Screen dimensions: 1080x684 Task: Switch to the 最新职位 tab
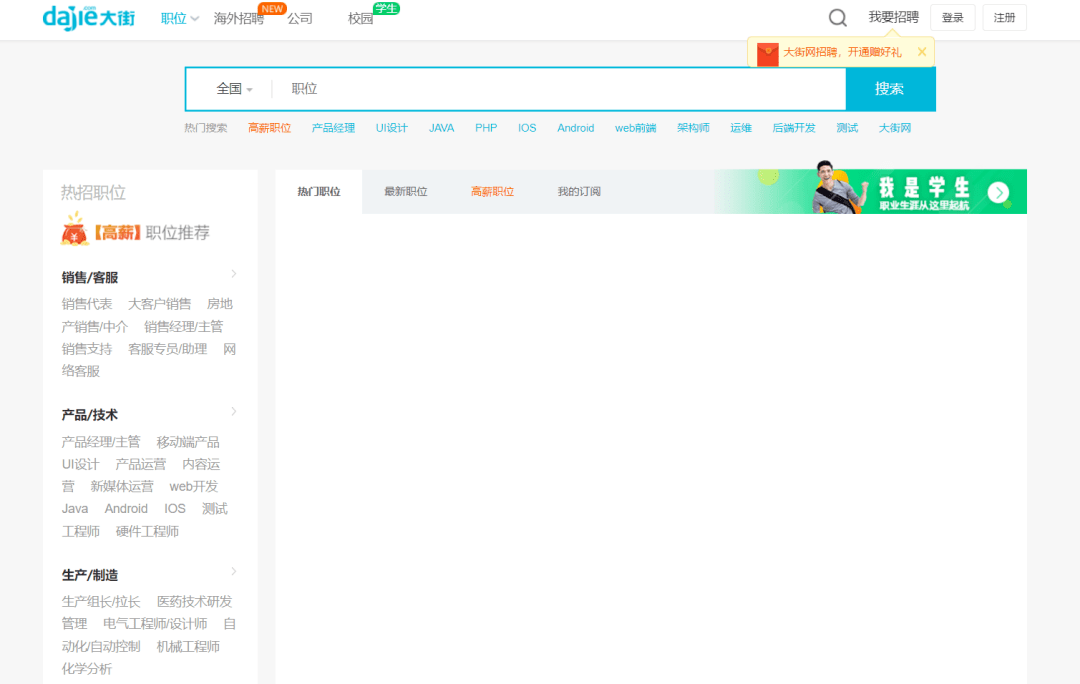tap(405, 191)
